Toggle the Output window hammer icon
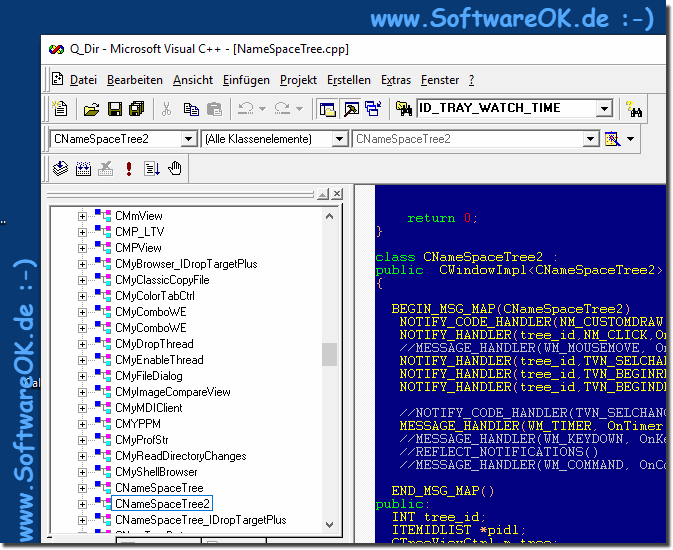Screen dimensions: 673x550 coord(351,109)
